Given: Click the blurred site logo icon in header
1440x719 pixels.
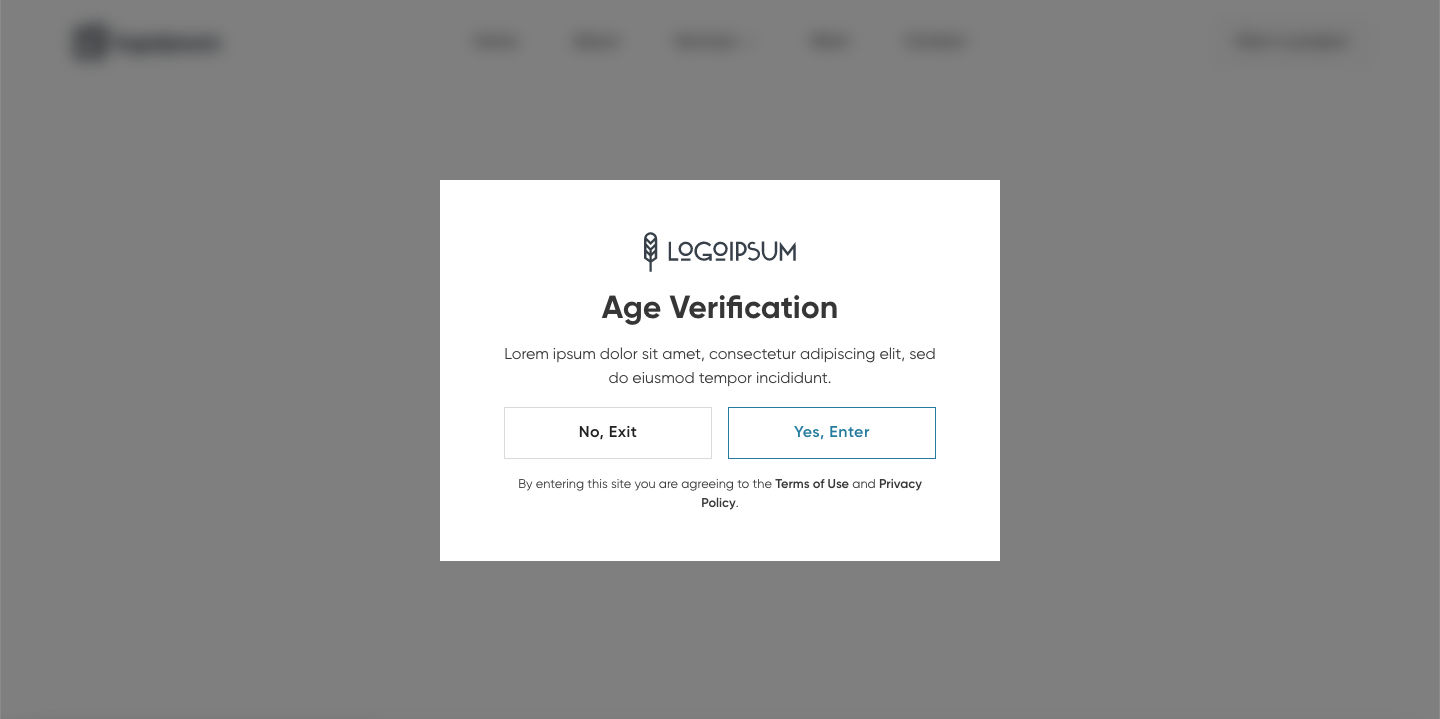Looking at the screenshot, I should pyautogui.click(x=90, y=42).
